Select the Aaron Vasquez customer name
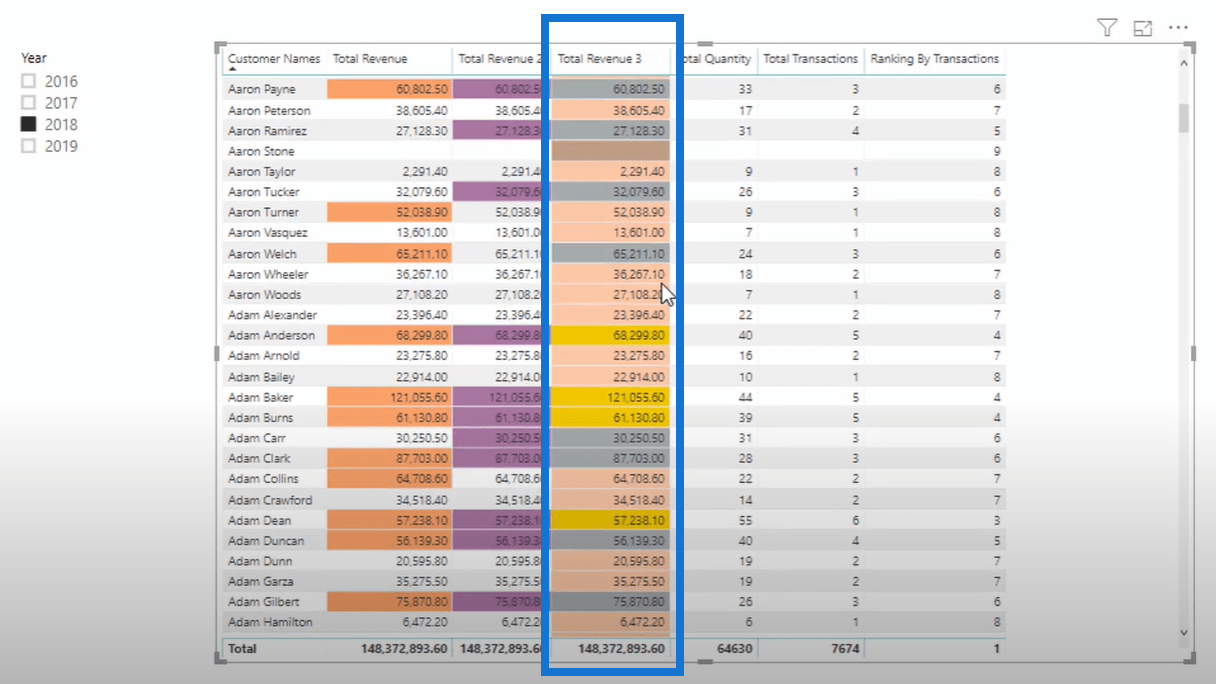1216x684 pixels. pos(266,233)
